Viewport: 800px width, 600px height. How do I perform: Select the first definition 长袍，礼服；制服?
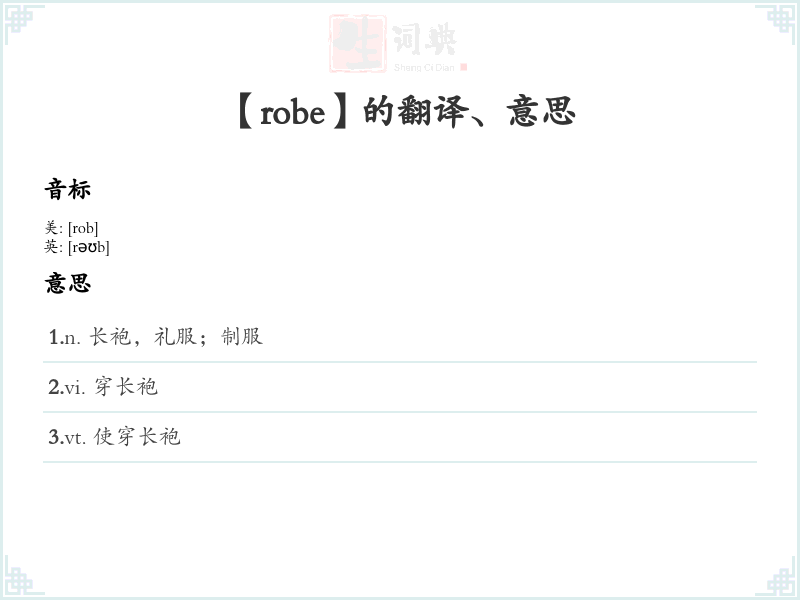point(176,337)
